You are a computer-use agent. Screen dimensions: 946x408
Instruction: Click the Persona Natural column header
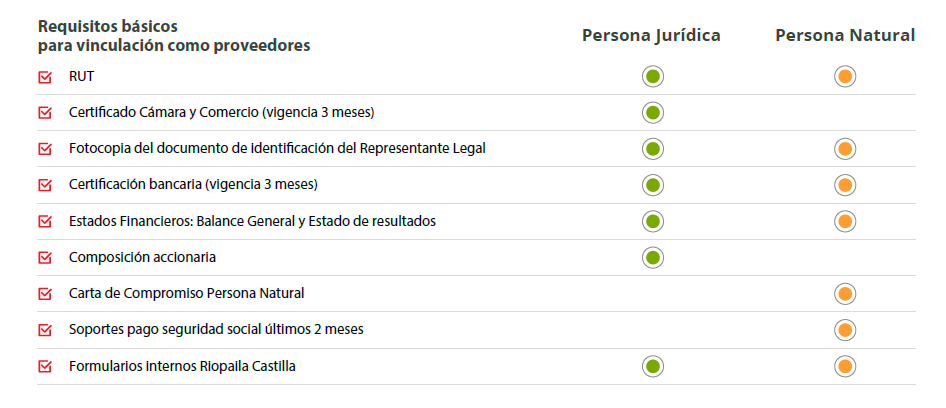(845, 36)
